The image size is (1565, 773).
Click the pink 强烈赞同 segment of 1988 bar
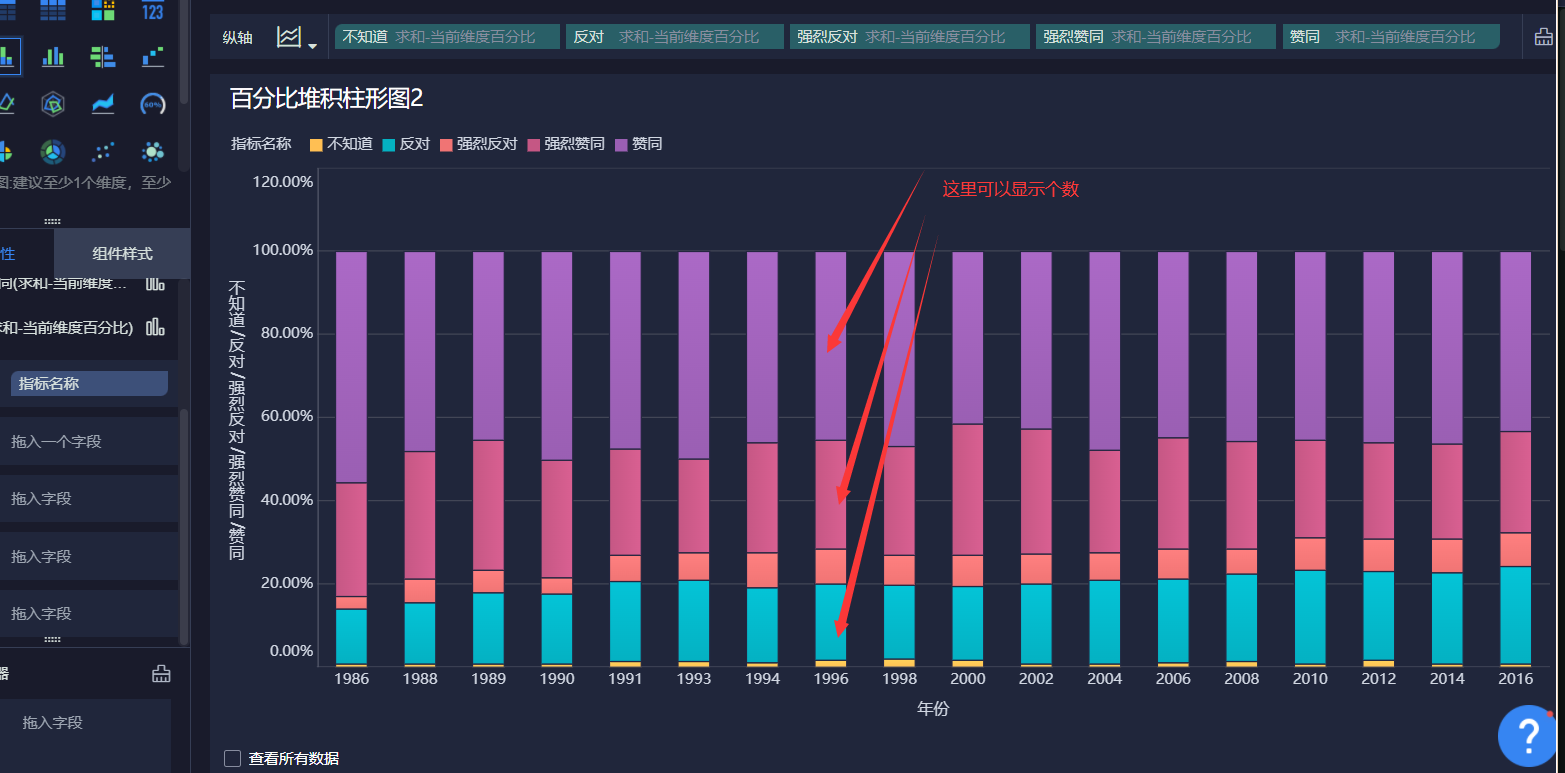pos(420,515)
